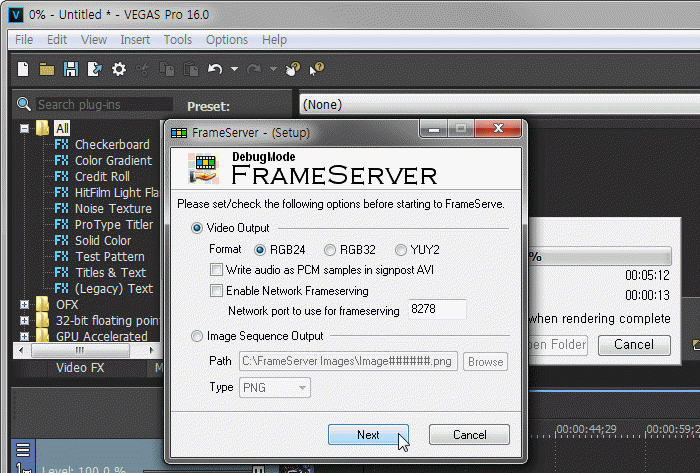Open a project with the folder icon
Image resolution: width=700 pixels, height=473 pixels.
click(47, 69)
